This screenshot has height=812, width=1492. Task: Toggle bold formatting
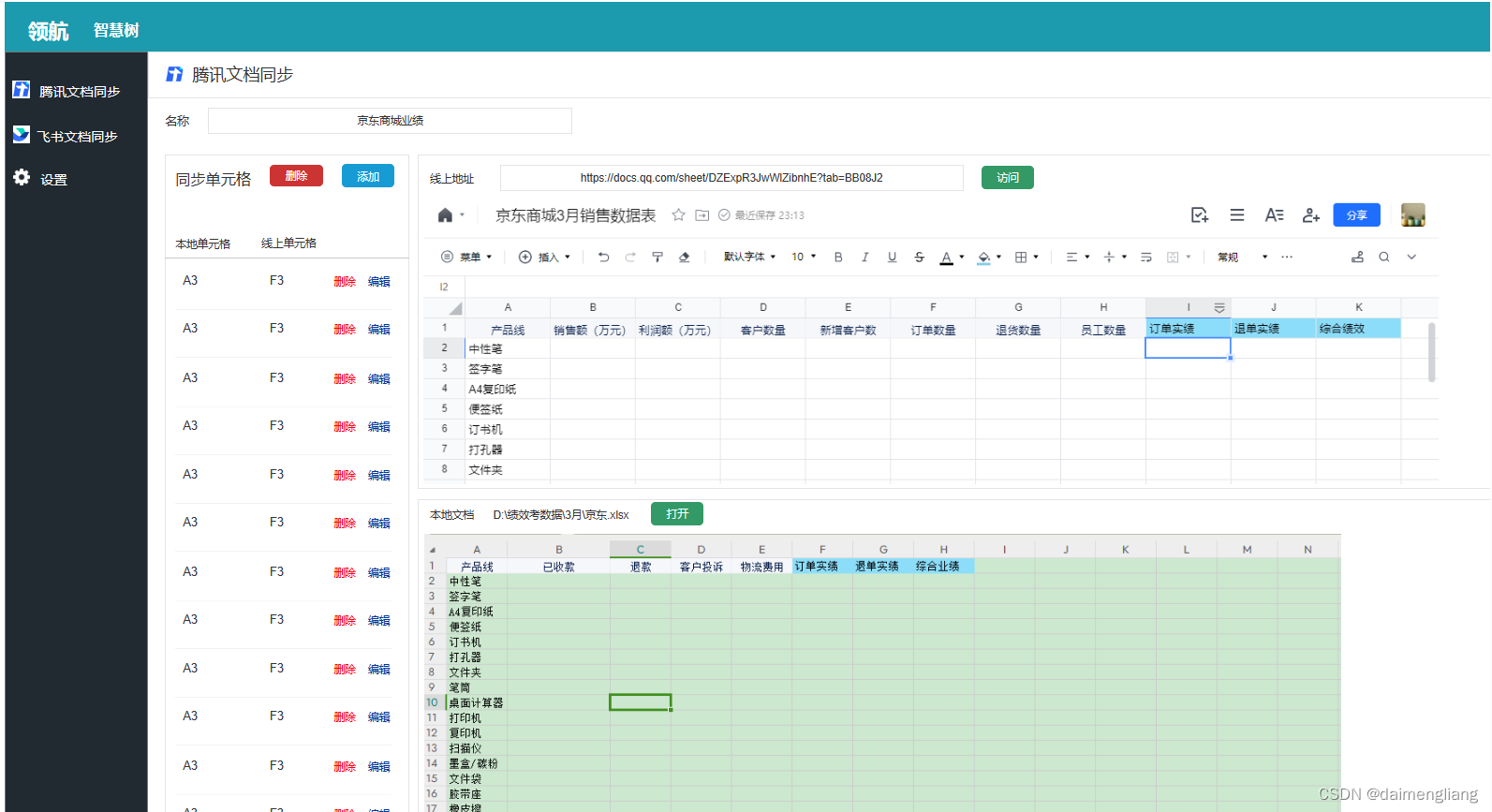[838, 257]
